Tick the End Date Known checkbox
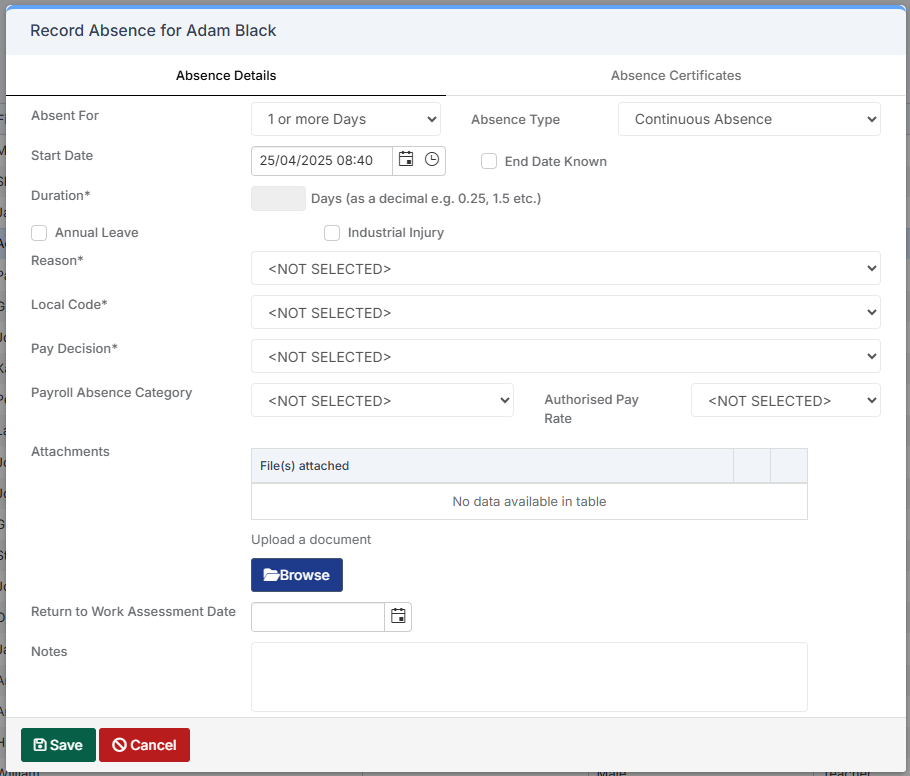910x776 pixels. click(489, 161)
